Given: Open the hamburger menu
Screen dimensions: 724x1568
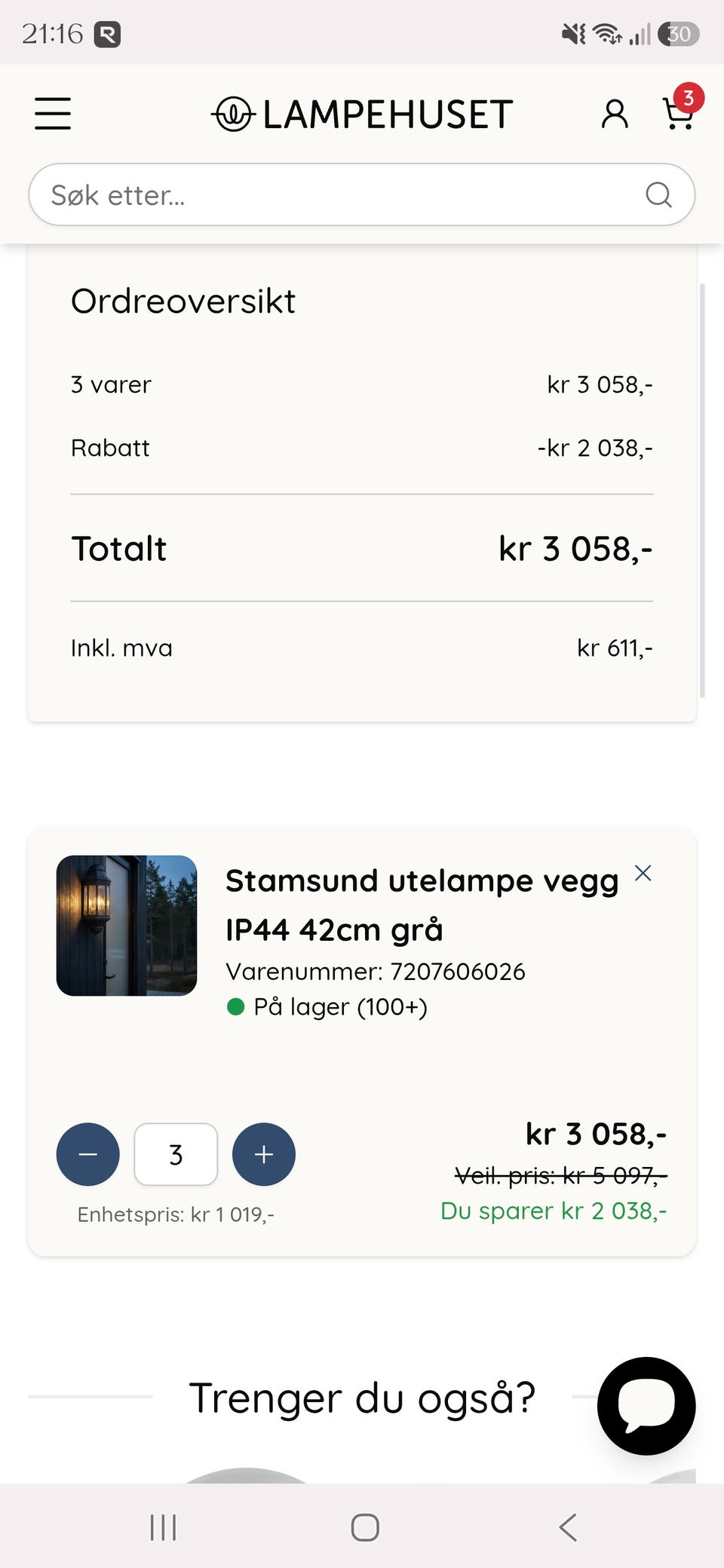Looking at the screenshot, I should (53, 114).
